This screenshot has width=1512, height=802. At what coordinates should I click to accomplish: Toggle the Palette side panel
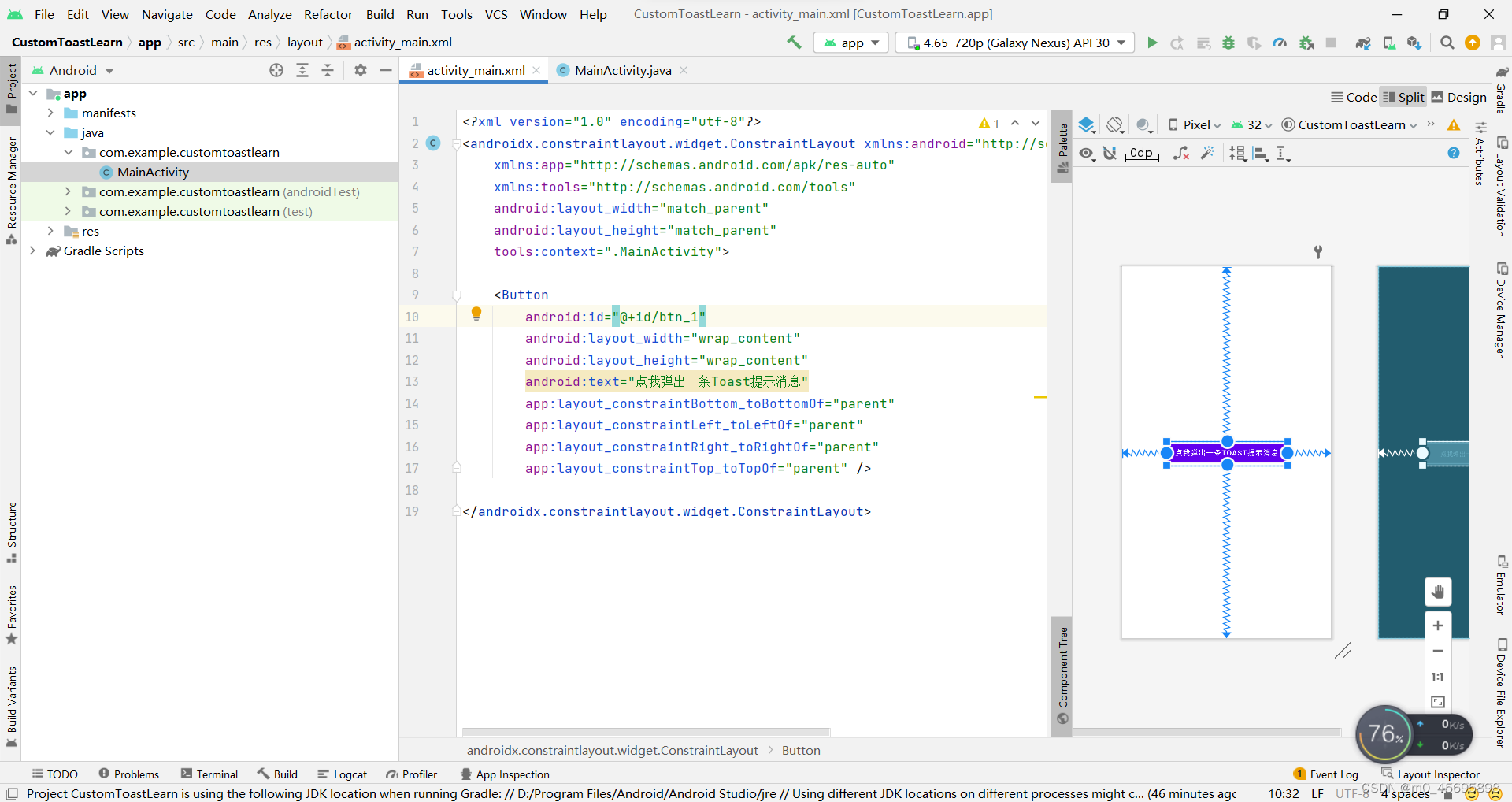point(1062,147)
